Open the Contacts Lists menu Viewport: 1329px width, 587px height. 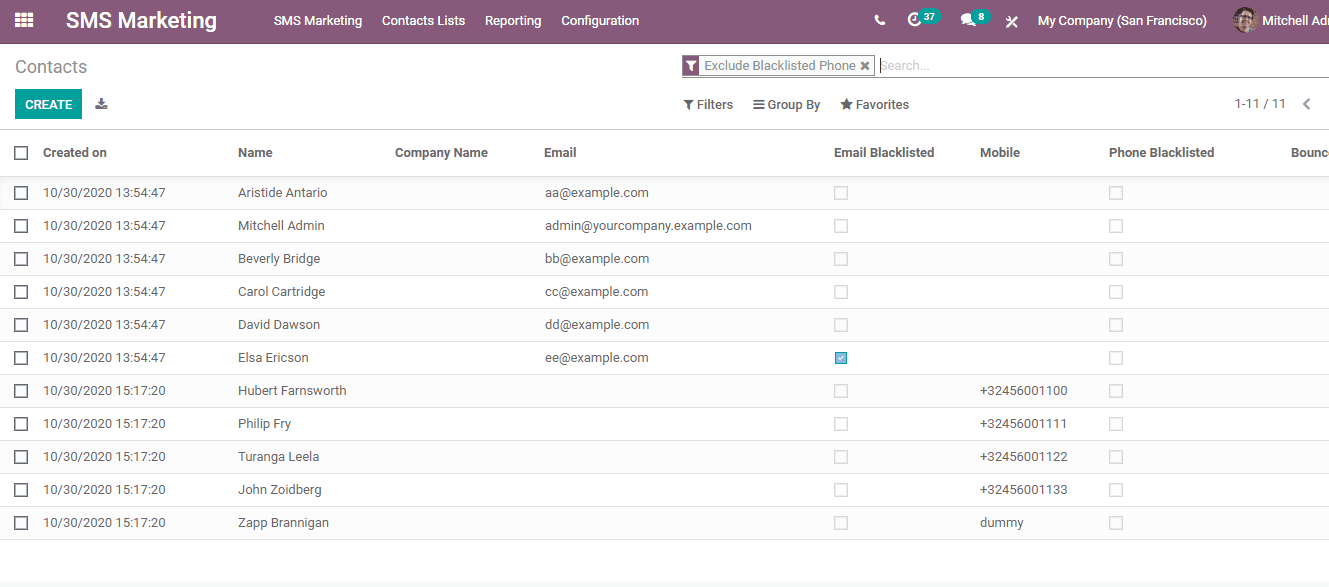pyautogui.click(x=423, y=21)
